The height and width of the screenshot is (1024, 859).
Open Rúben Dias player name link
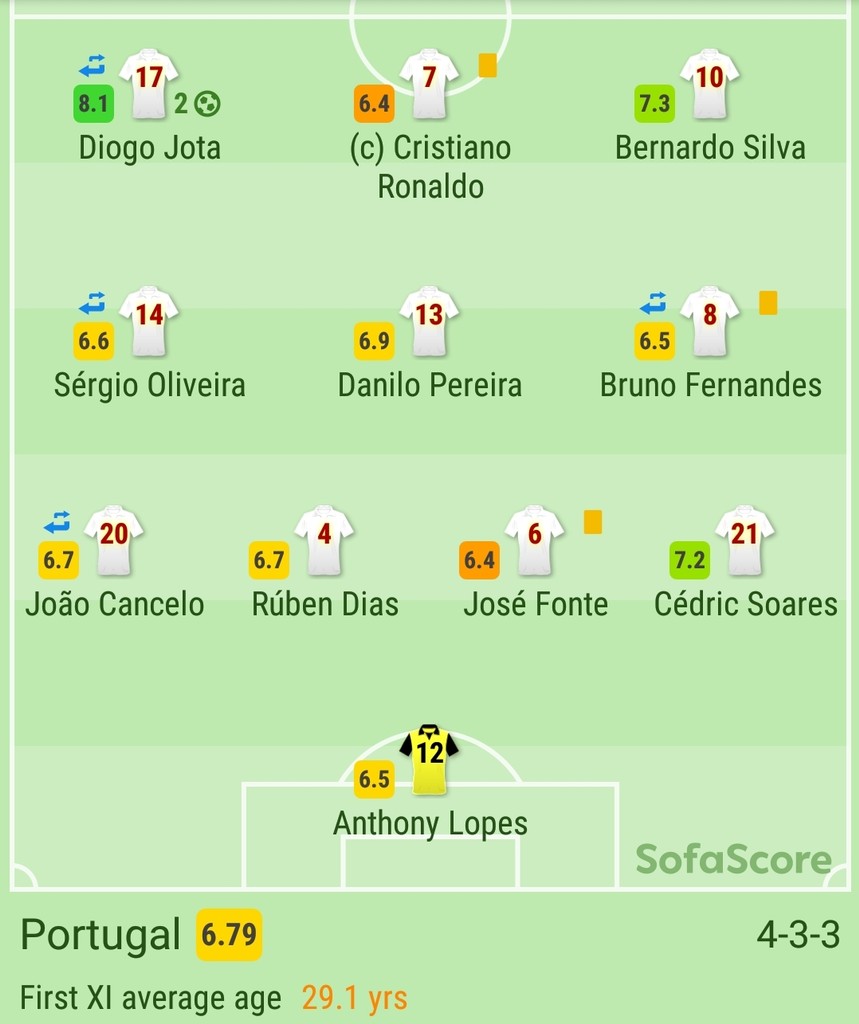click(x=325, y=605)
